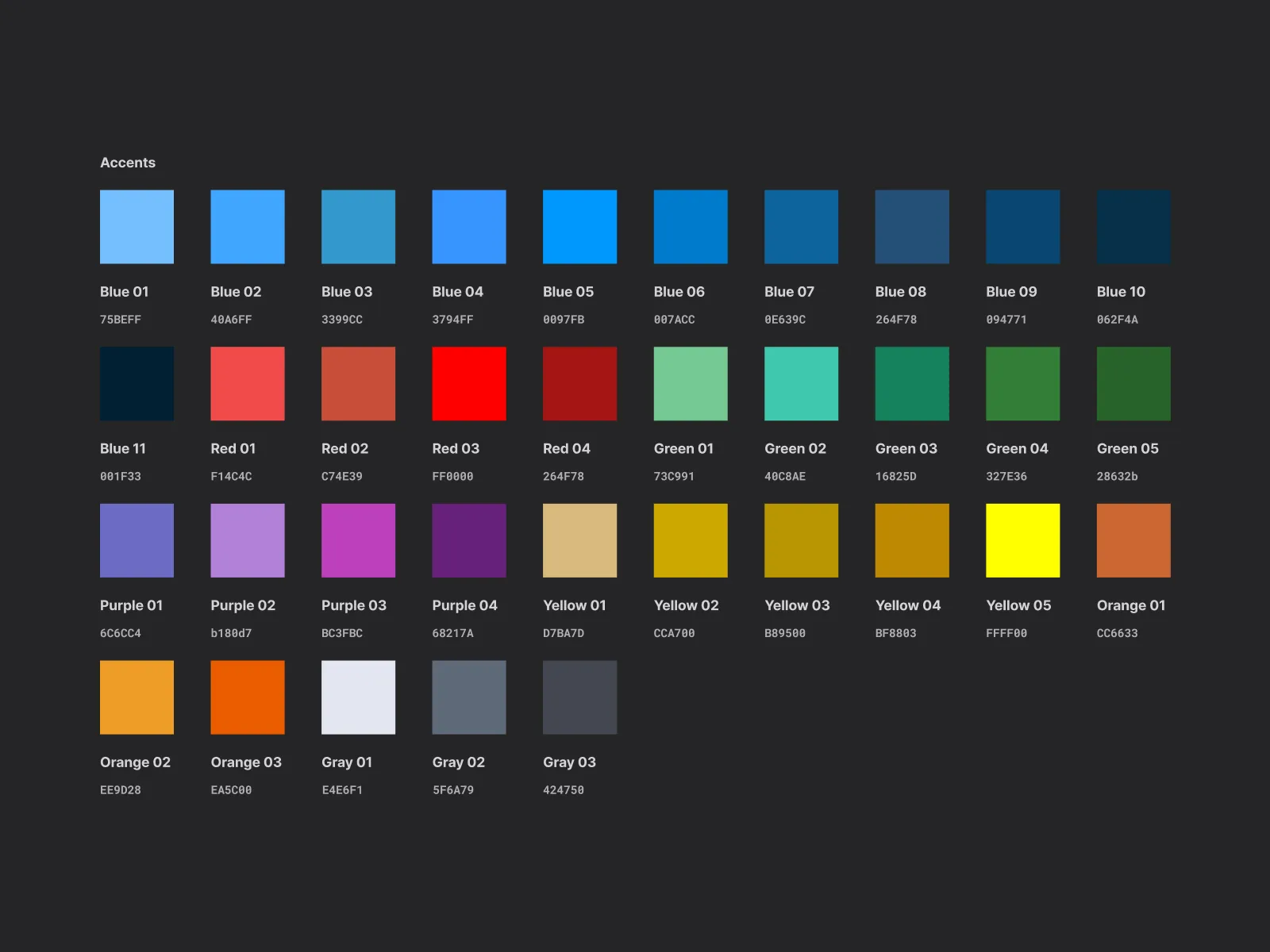
Task: Select the Green 05 swatch
Action: [x=1133, y=383]
